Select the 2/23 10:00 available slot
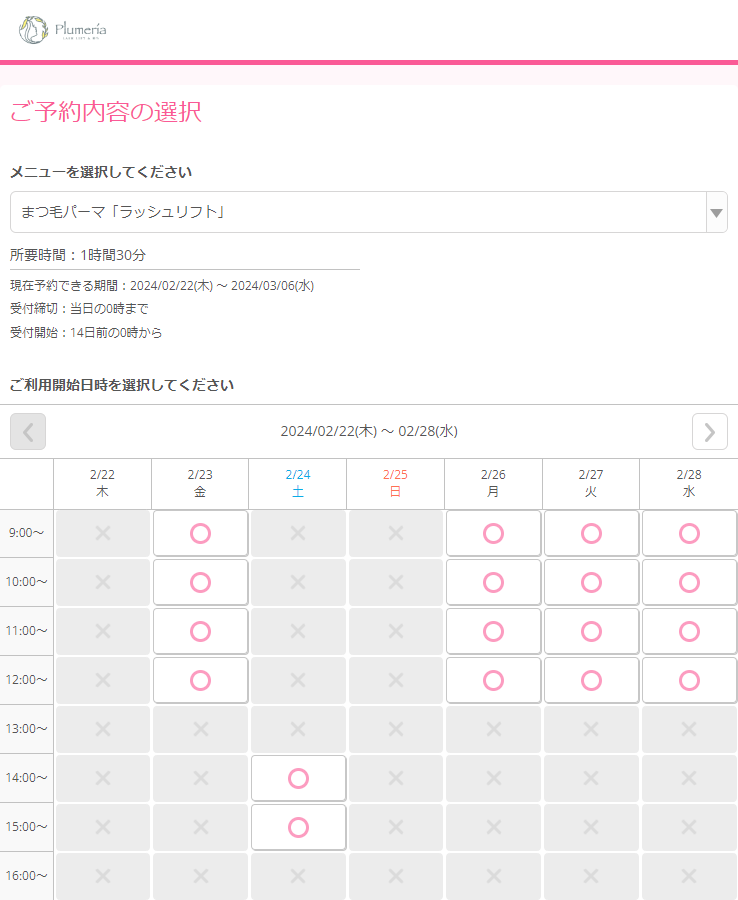The height and width of the screenshot is (900, 738). pos(200,582)
